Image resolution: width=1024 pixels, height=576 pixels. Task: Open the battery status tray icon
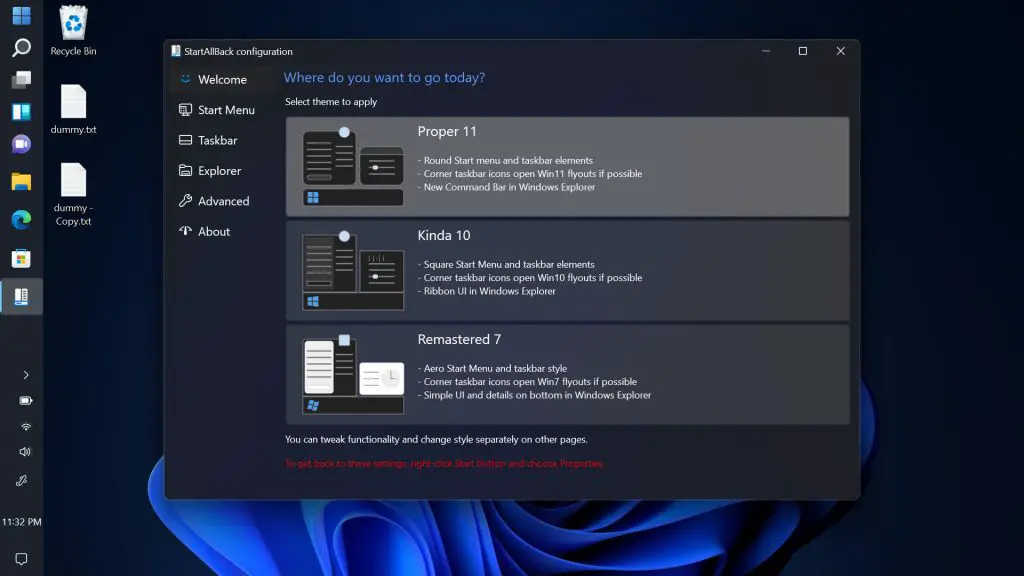click(x=25, y=400)
